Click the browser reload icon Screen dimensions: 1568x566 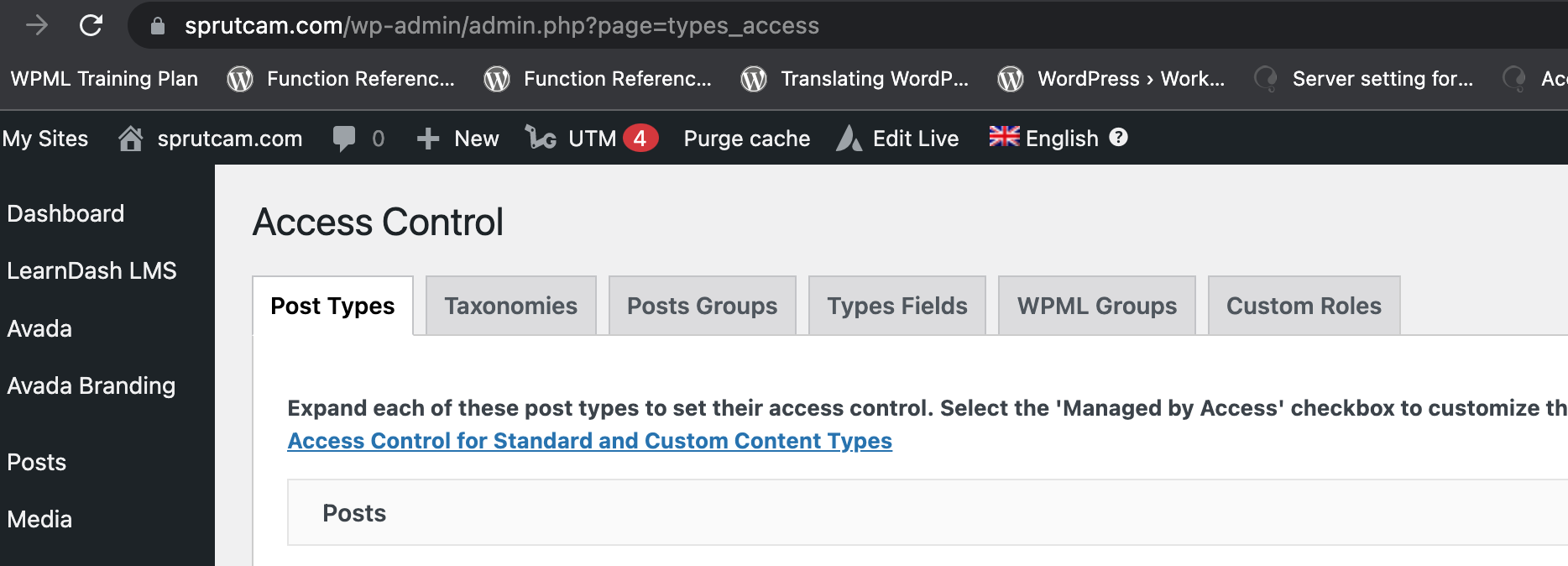tap(91, 25)
